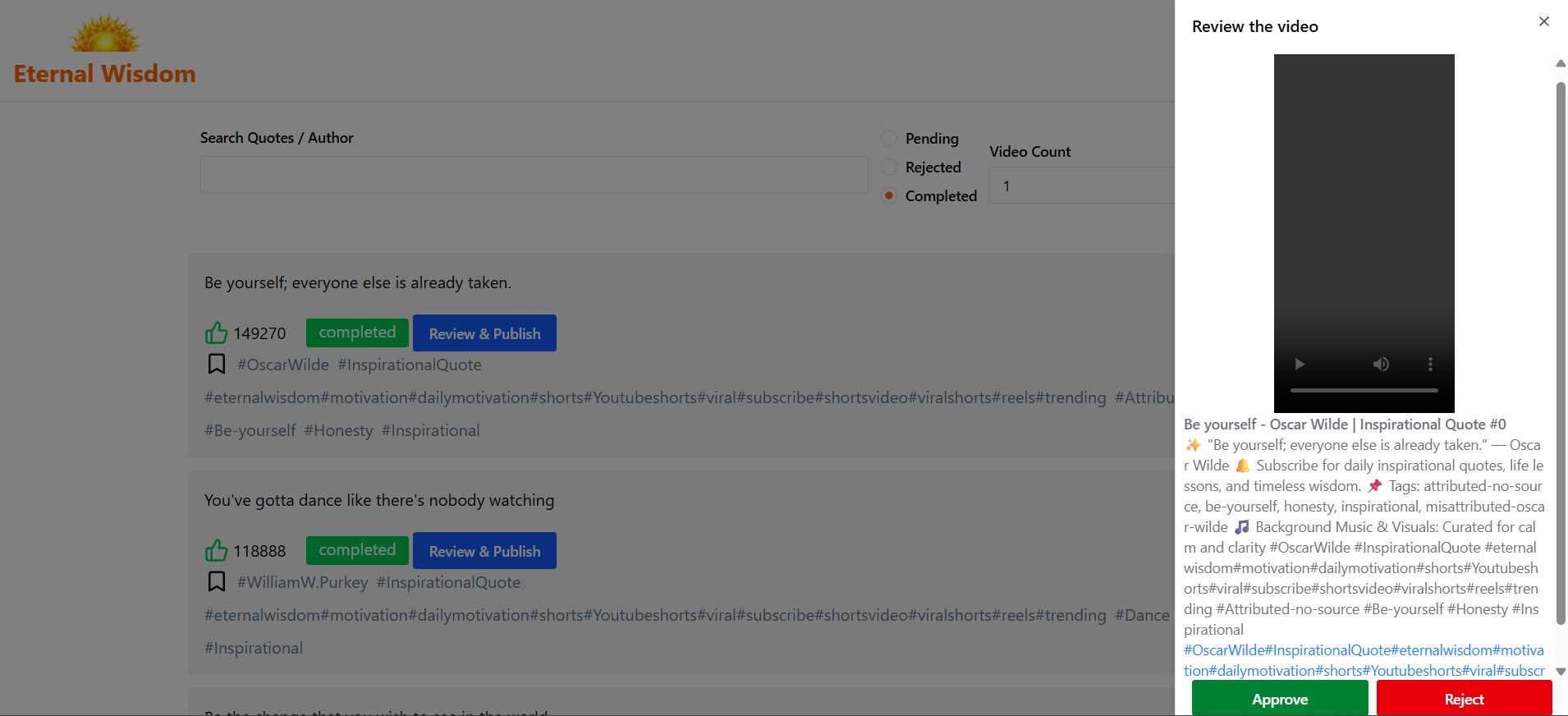Image resolution: width=1568 pixels, height=716 pixels.
Task: Focus the Search Quotes / Author field
Action: (534, 175)
